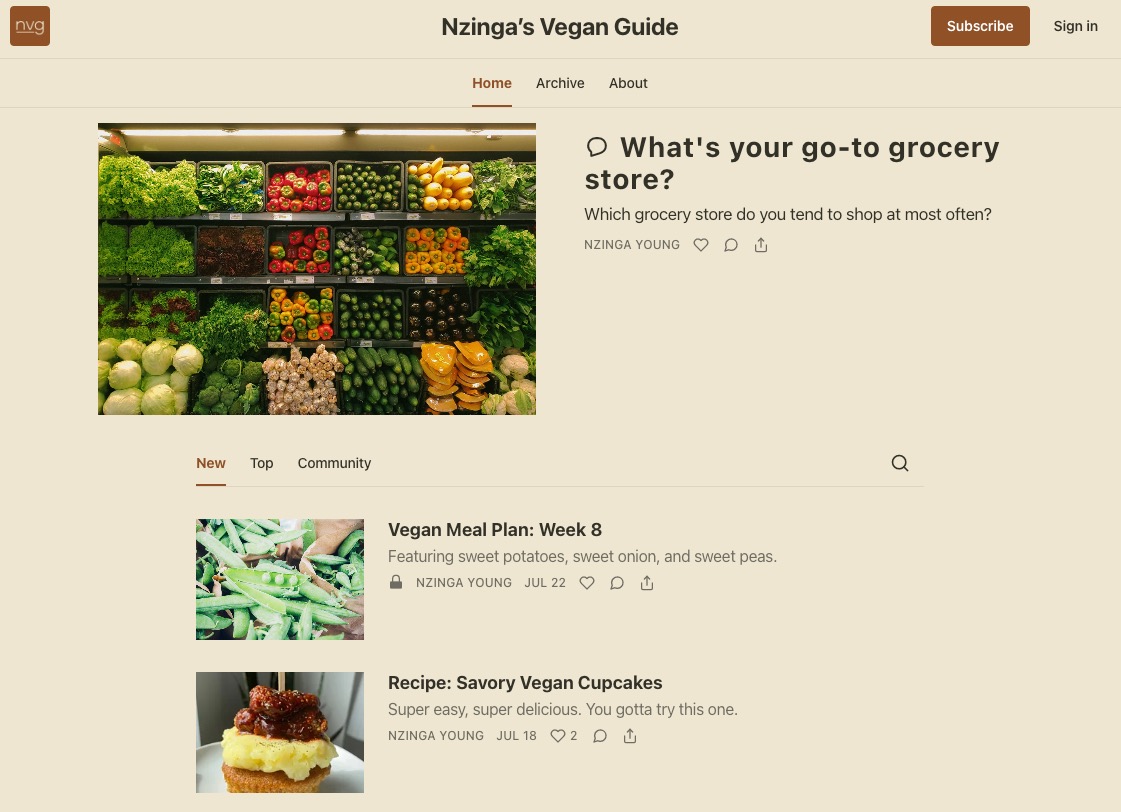Share the Vegan Meal Plan Week 8 post

647,583
